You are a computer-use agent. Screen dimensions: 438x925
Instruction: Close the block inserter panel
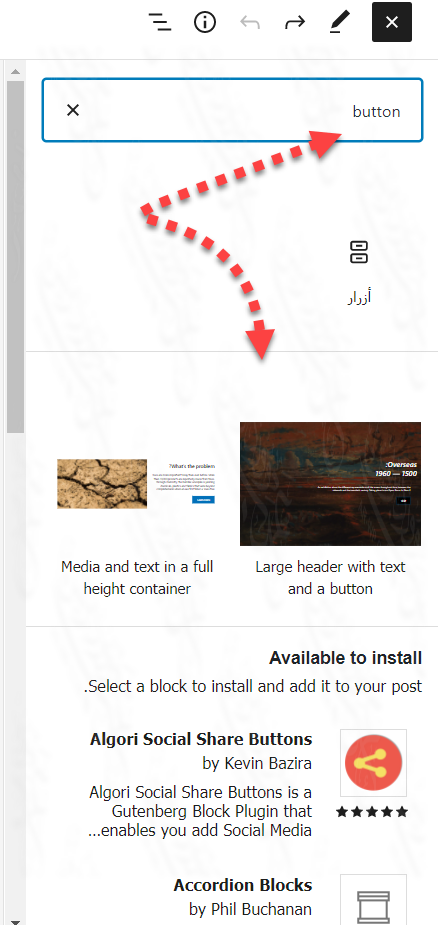pos(391,22)
